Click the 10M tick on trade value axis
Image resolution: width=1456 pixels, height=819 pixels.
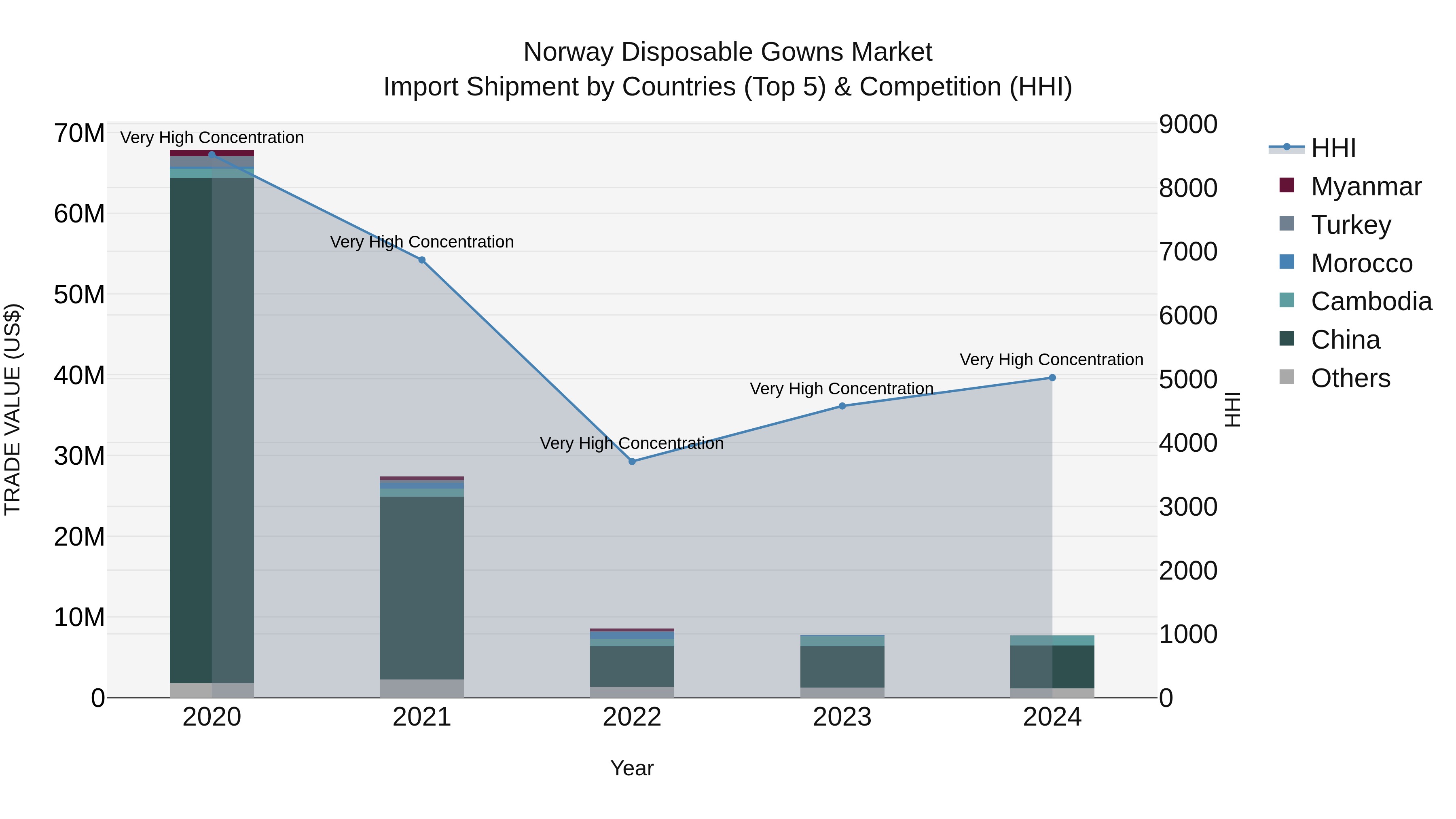[79, 617]
